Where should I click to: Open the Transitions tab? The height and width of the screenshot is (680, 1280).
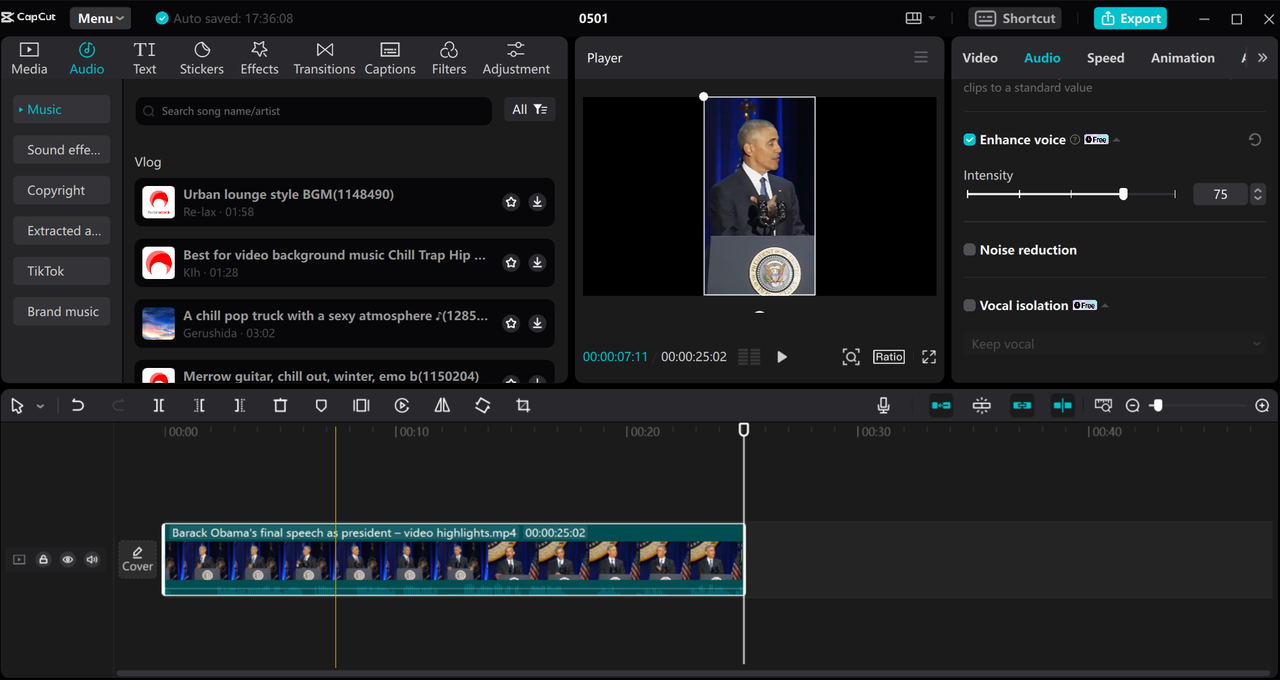[324, 59]
